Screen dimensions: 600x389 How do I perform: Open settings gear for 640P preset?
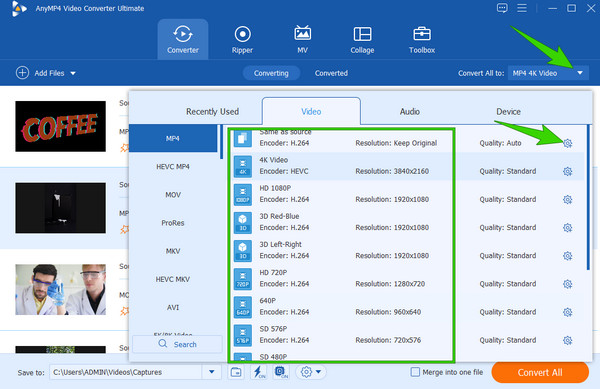point(567,312)
